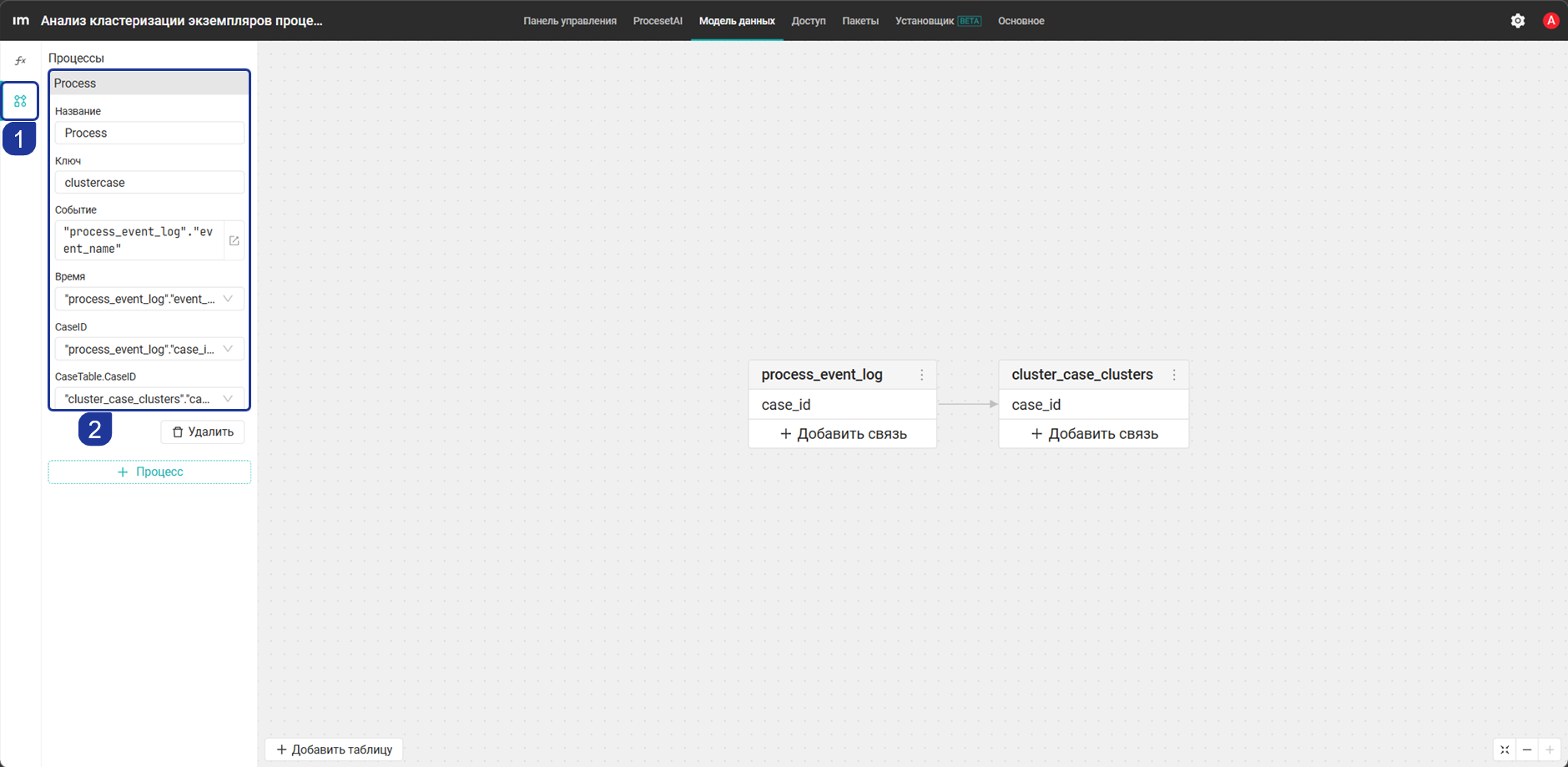Switch to the Пакеты tab
This screenshot has height=767, width=1568.
[860, 21]
